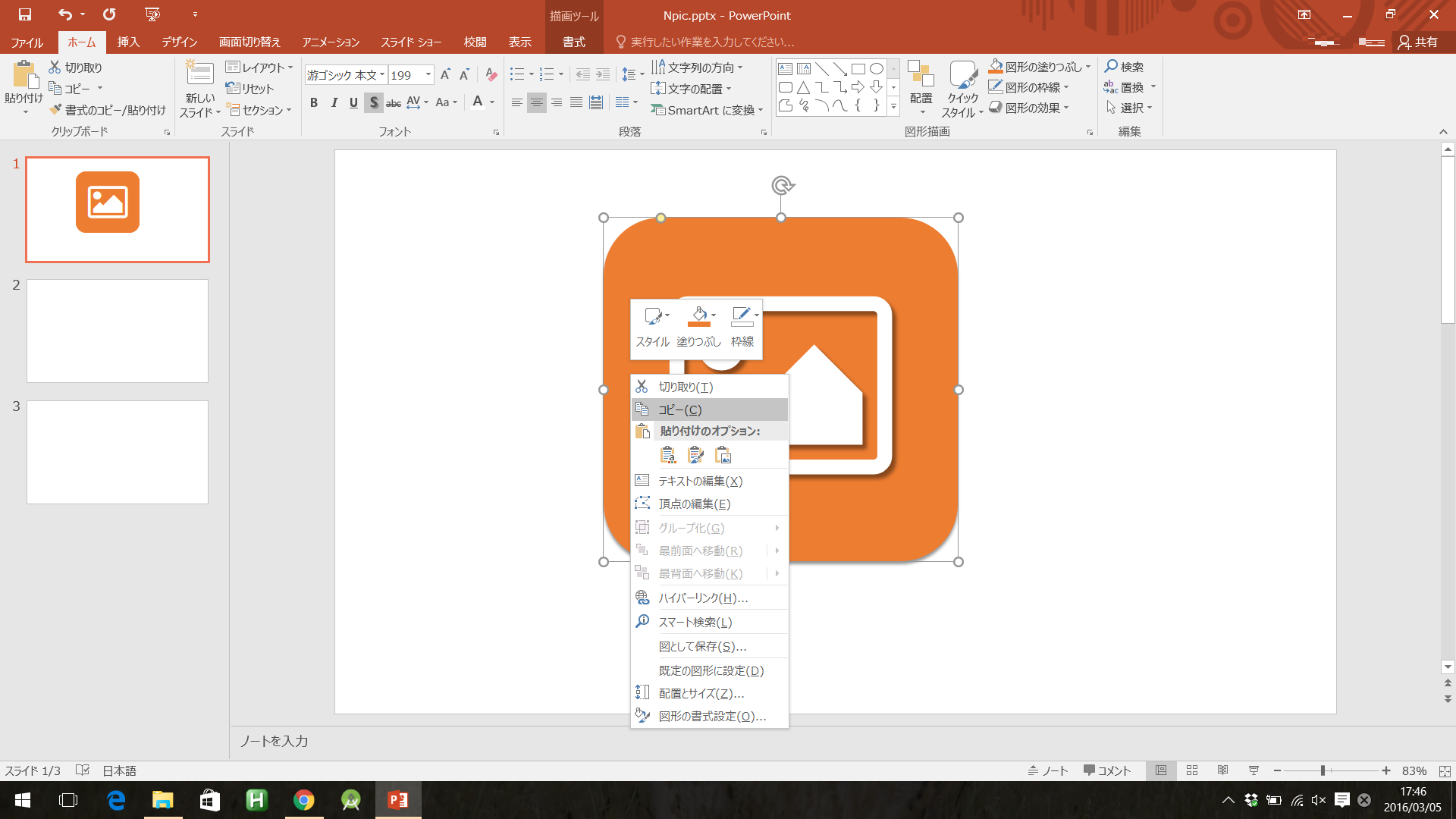This screenshot has width=1456, height=819.
Task: Click the rotation handle above the shape
Action: [782, 185]
